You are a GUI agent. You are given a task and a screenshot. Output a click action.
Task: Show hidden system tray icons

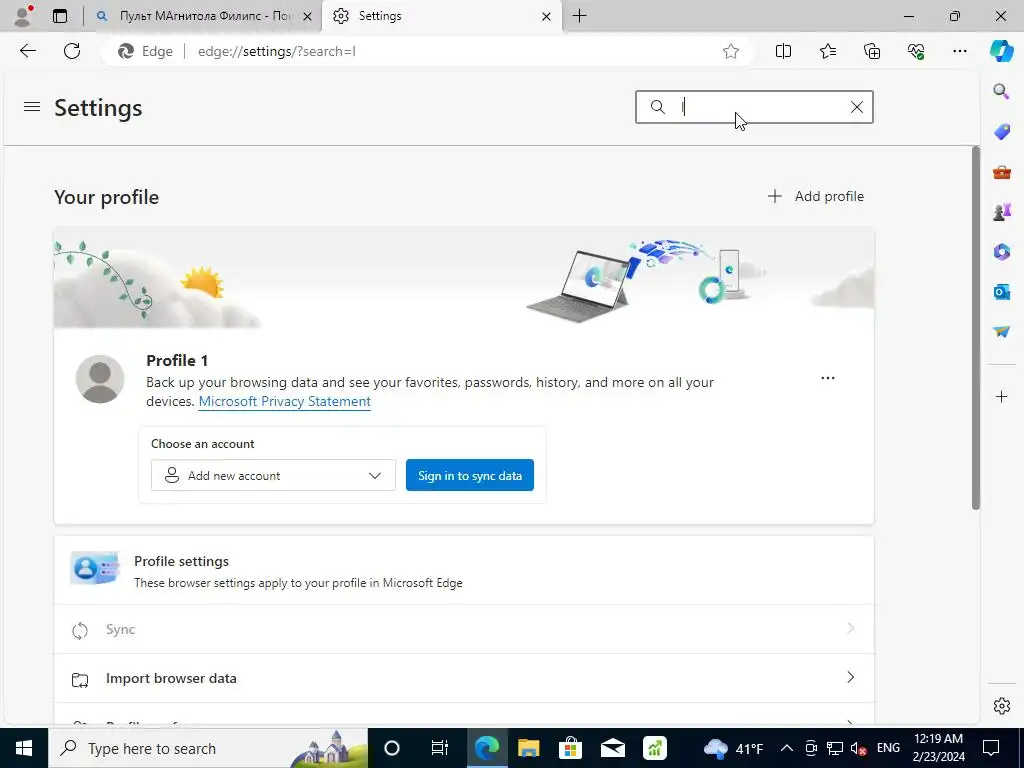787,748
